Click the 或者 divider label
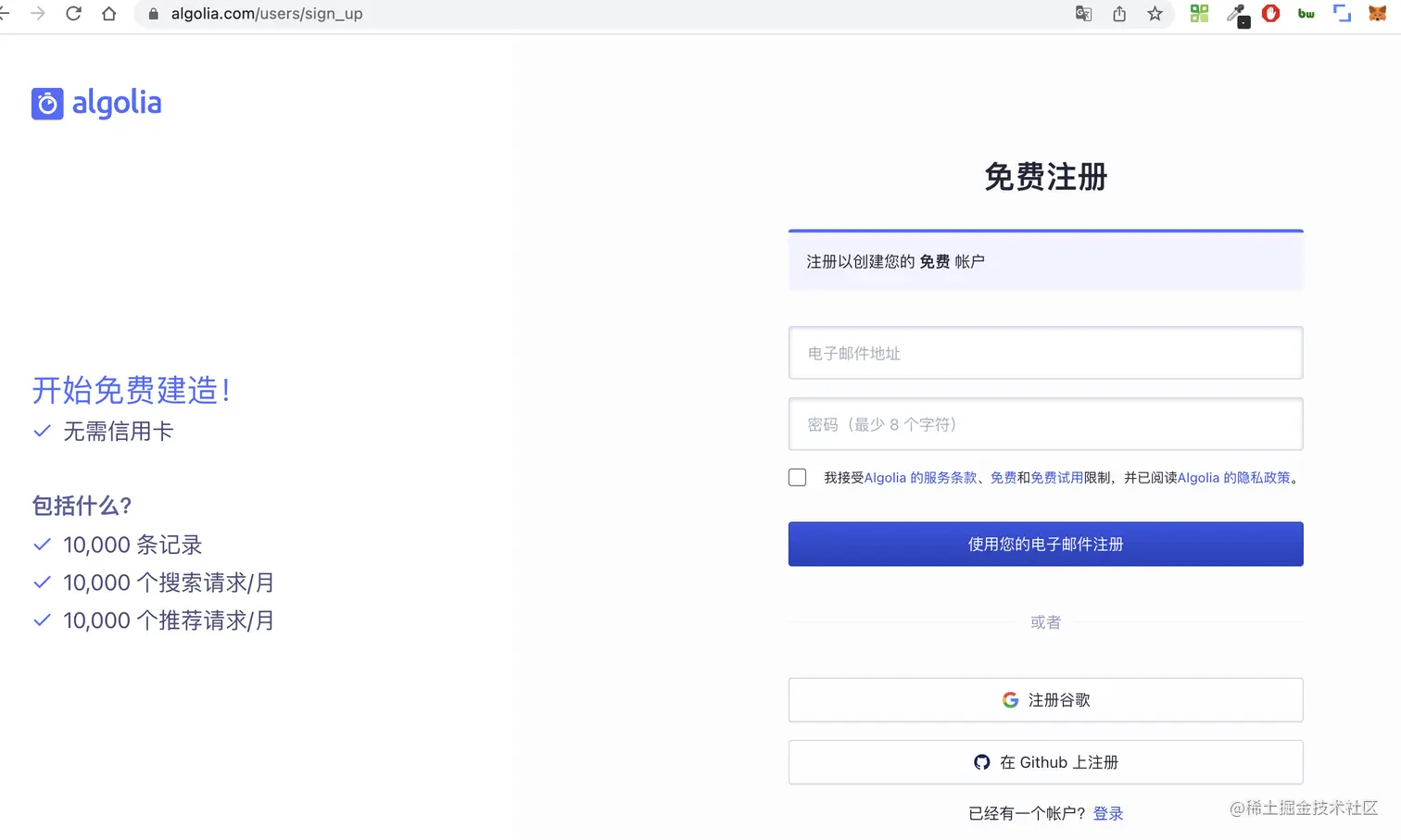The height and width of the screenshot is (840, 1401). coord(1045,622)
